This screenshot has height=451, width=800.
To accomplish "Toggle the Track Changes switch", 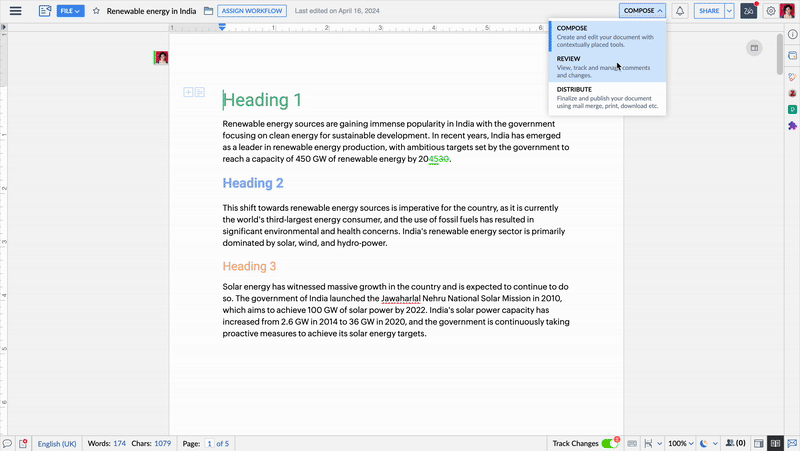I will tap(609, 443).
